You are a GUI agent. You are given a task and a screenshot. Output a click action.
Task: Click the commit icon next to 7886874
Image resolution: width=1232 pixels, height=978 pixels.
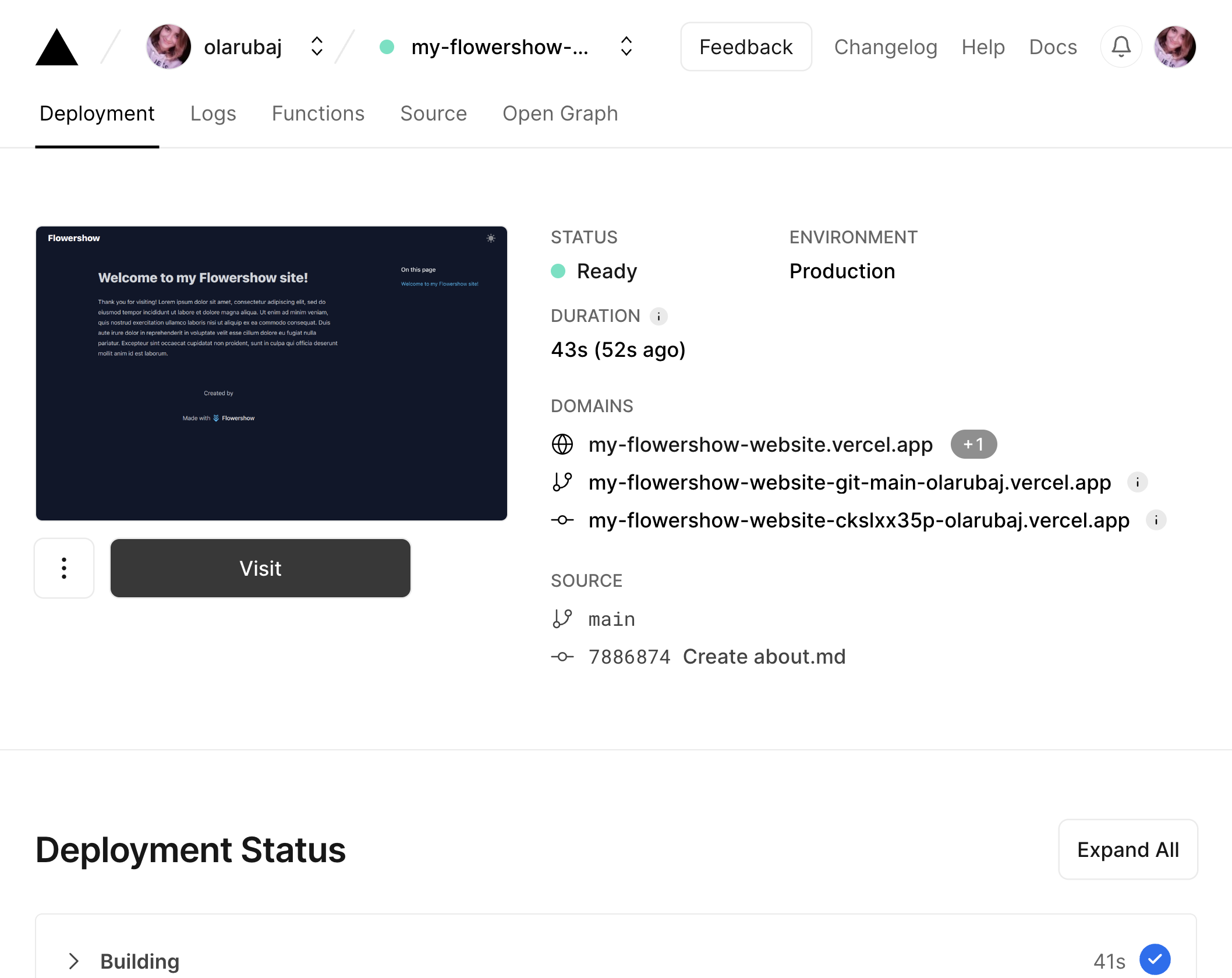[562, 657]
